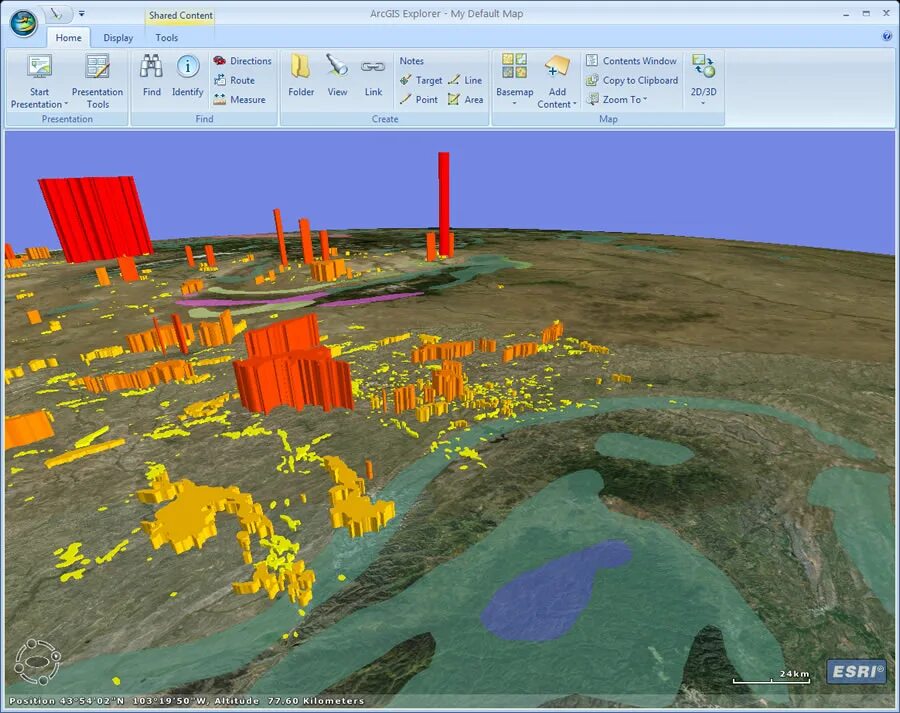Expand the quick access toolbar customize arrow
Screen dimensions: 900x713
[82, 13]
